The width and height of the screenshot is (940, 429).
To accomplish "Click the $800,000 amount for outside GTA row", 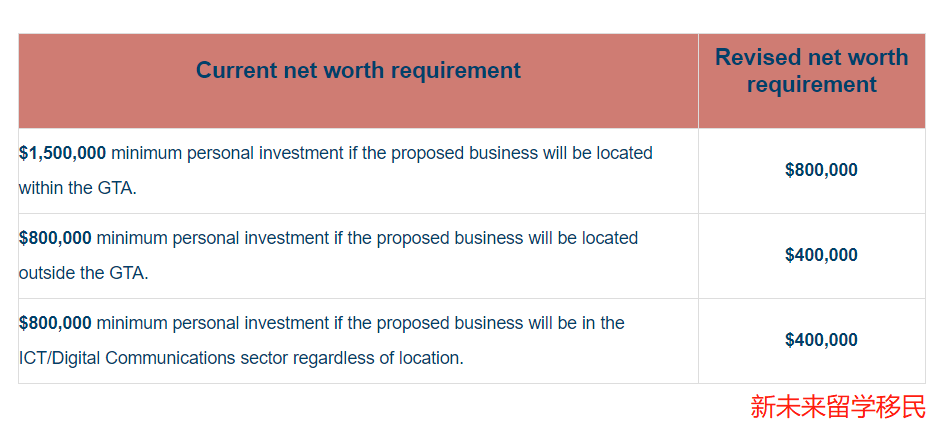I will point(55,238).
